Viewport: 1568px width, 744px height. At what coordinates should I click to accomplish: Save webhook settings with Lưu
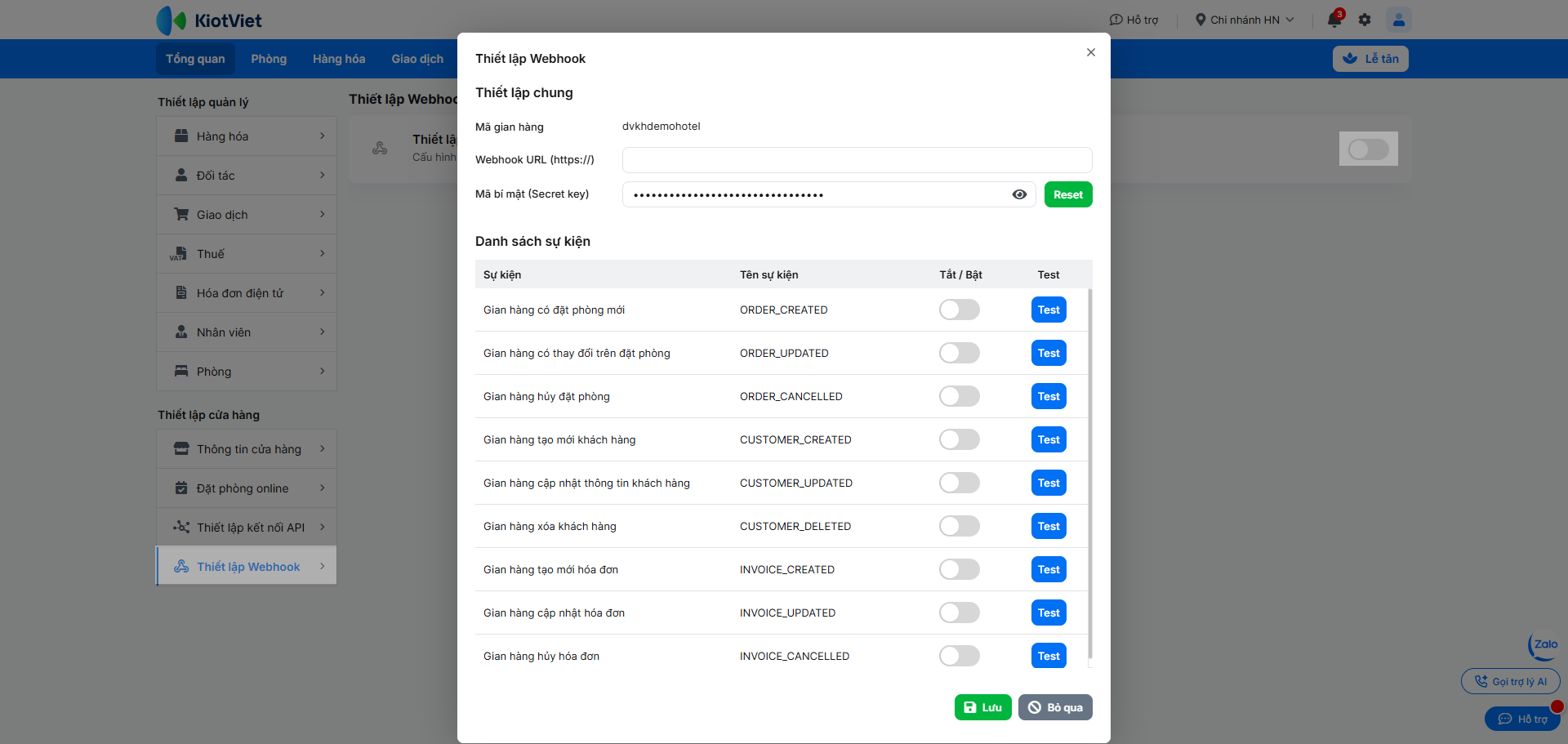click(x=983, y=707)
